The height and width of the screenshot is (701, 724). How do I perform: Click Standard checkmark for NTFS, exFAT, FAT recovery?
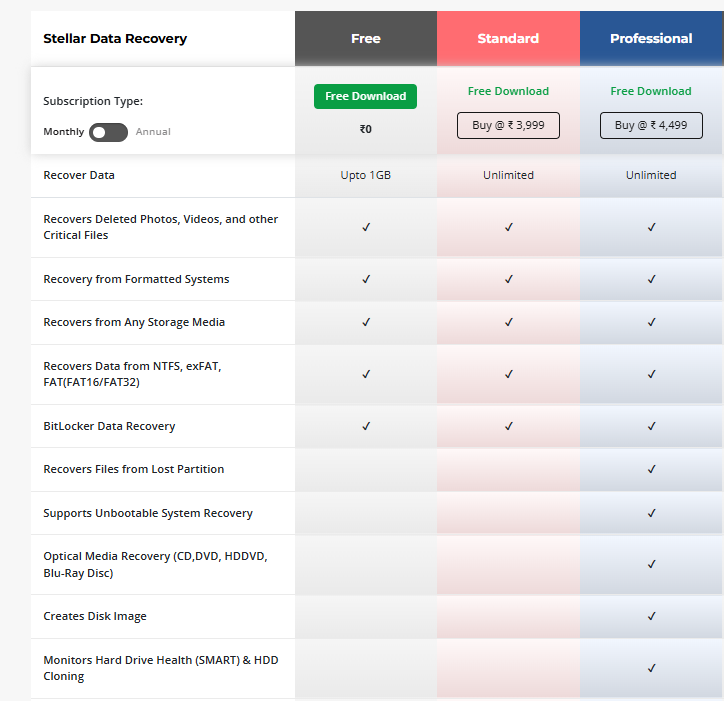click(x=508, y=374)
